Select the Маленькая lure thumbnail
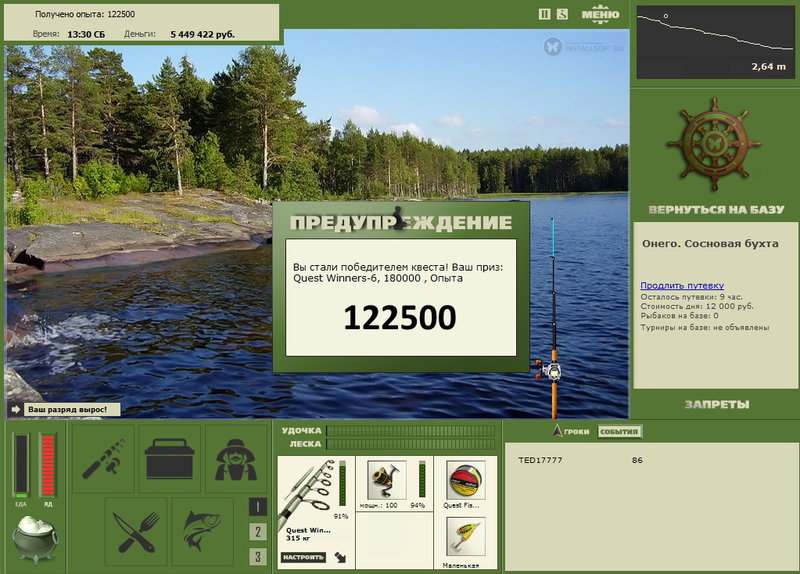 pos(466,537)
